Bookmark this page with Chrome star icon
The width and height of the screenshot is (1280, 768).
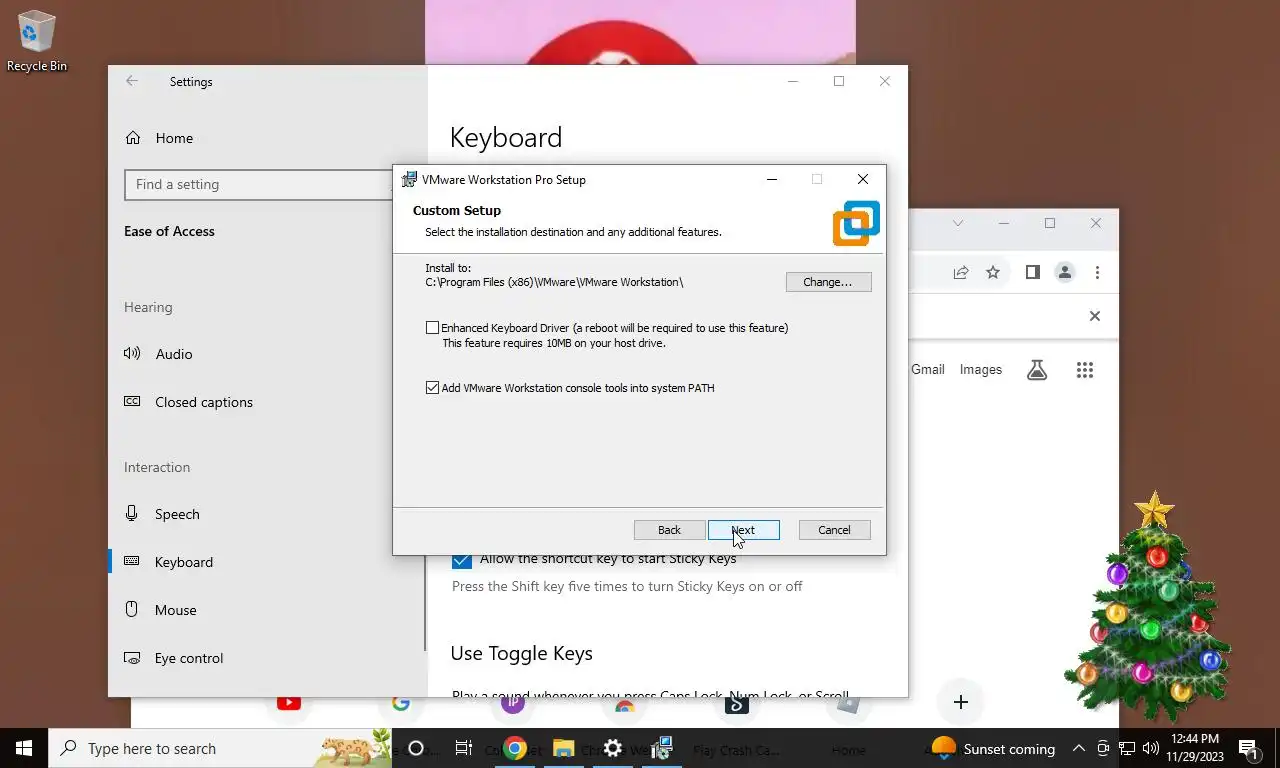[993, 272]
